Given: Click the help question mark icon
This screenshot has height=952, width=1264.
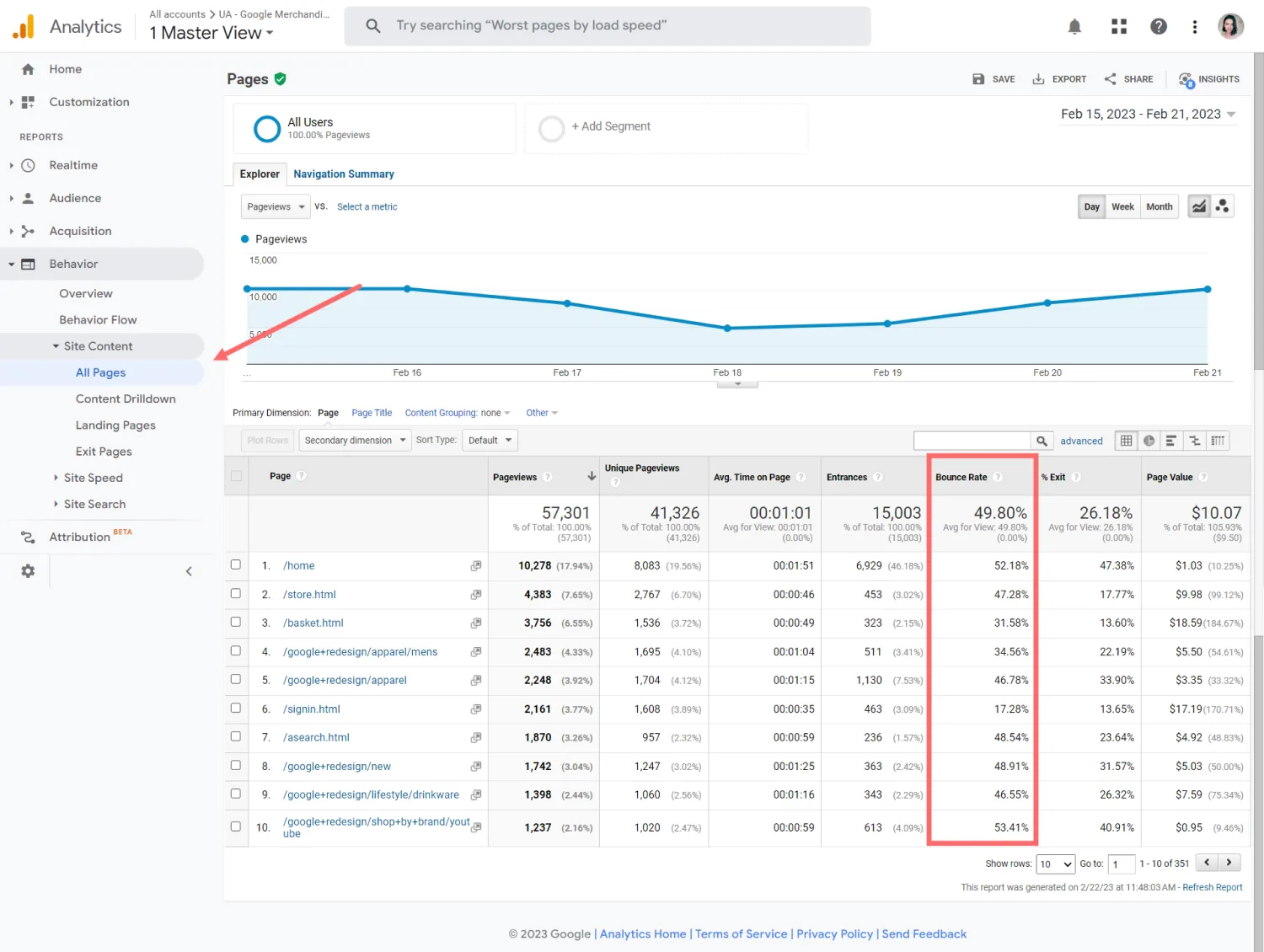Looking at the screenshot, I should pos(1159,27).
